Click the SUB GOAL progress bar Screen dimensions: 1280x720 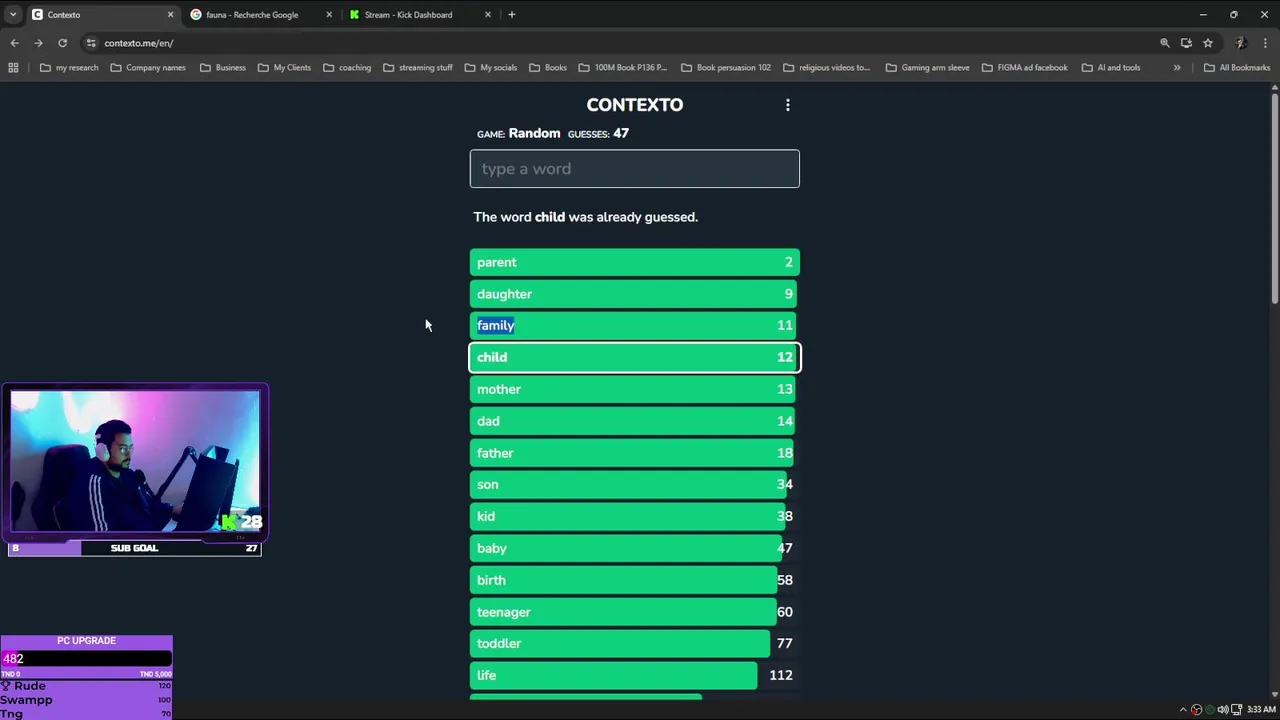[x=134, y=548]
